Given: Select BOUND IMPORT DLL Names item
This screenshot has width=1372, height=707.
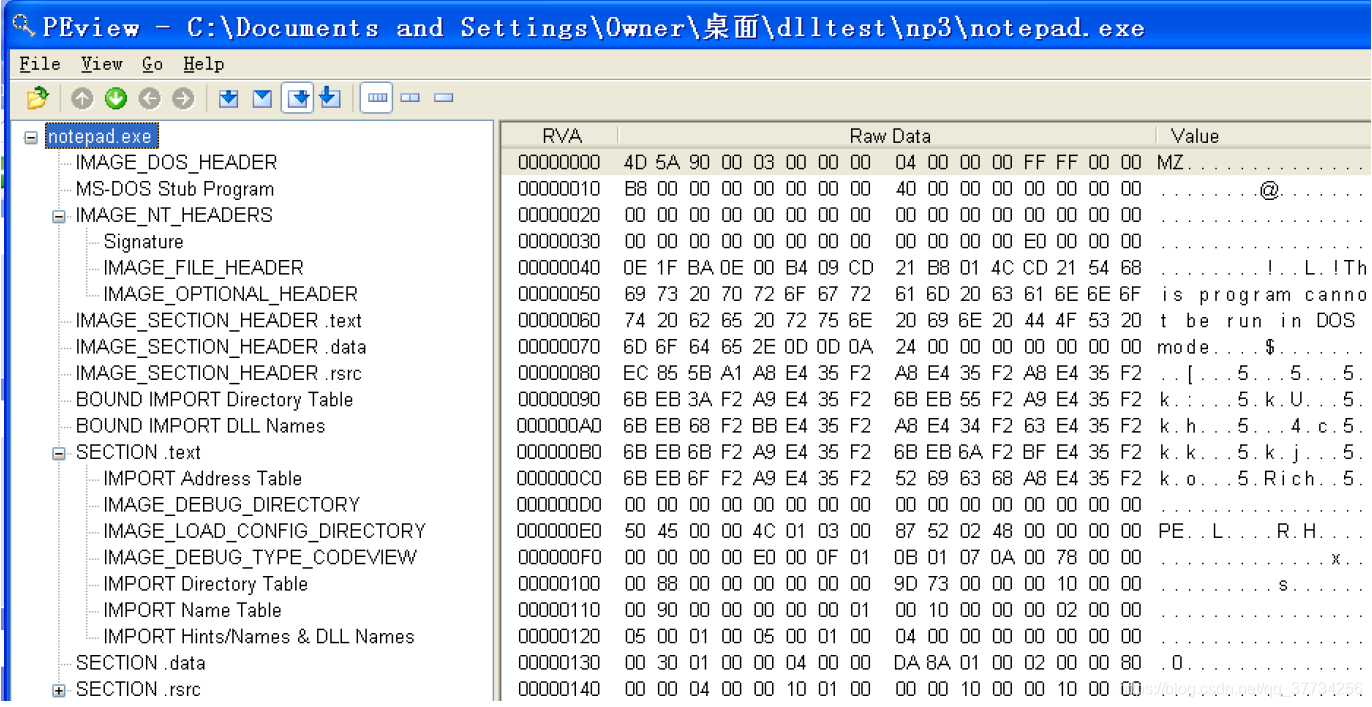Looking at the screenshot, I should pos(200,426).
